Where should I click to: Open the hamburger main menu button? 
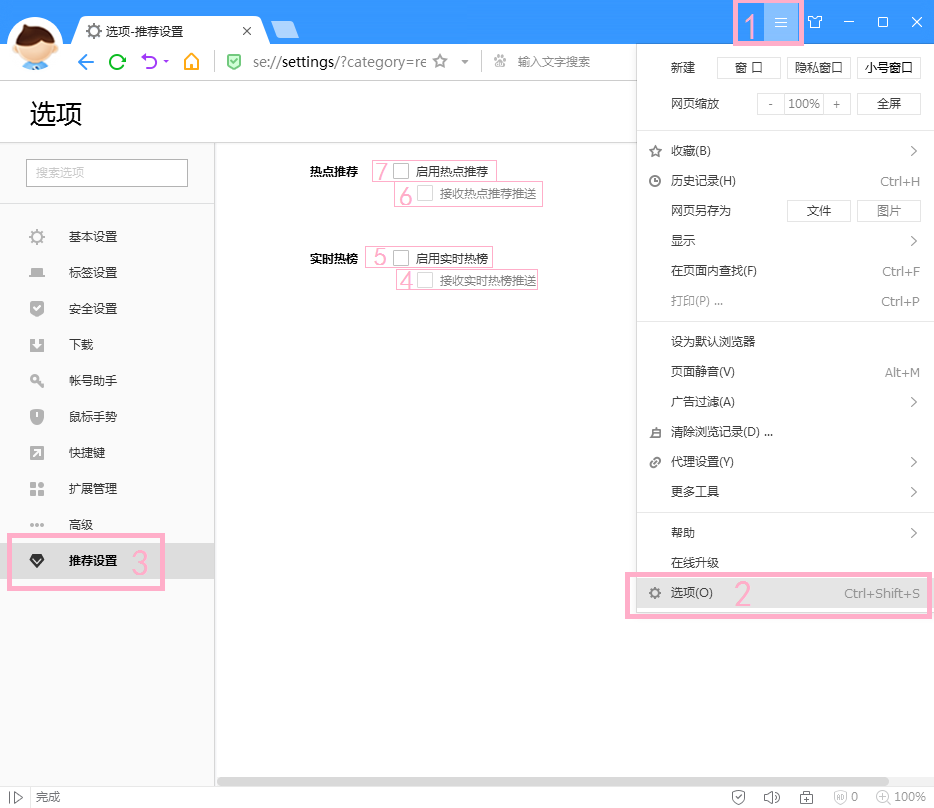[x=781, y=23]
